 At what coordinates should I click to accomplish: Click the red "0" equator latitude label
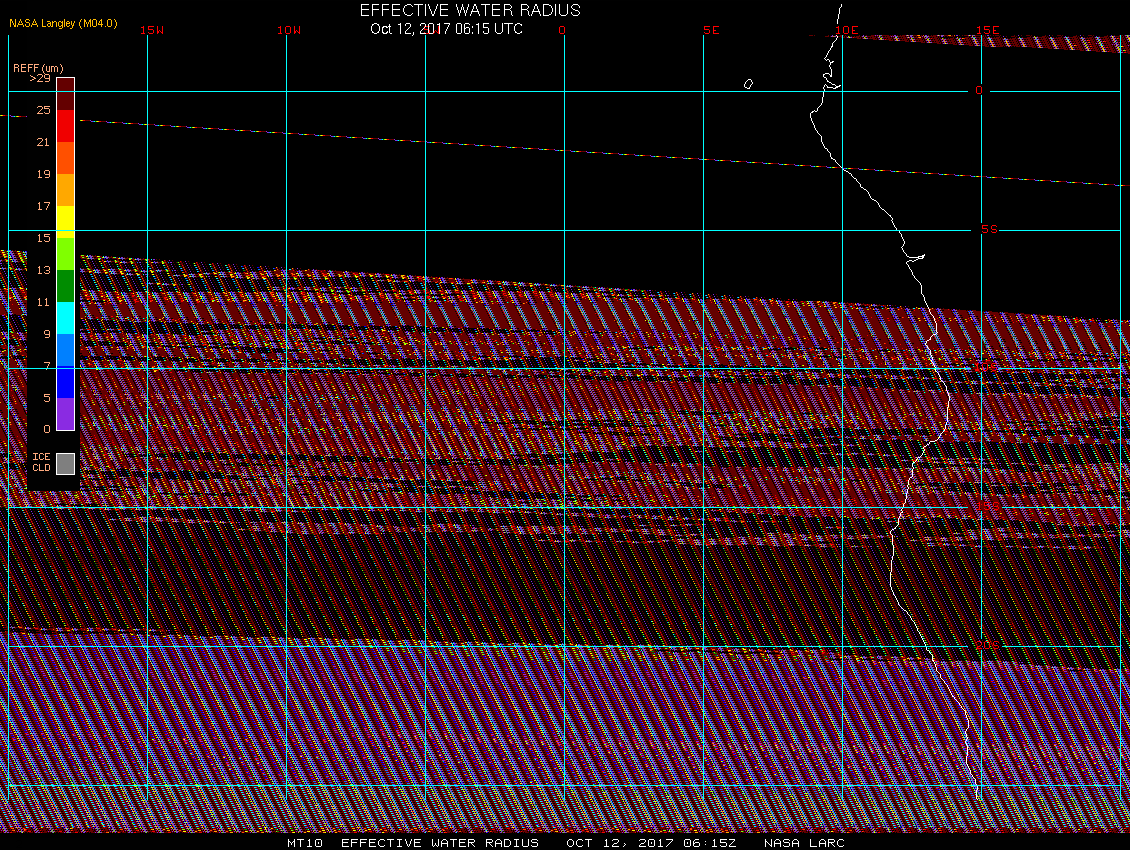(x=979, y=90)
